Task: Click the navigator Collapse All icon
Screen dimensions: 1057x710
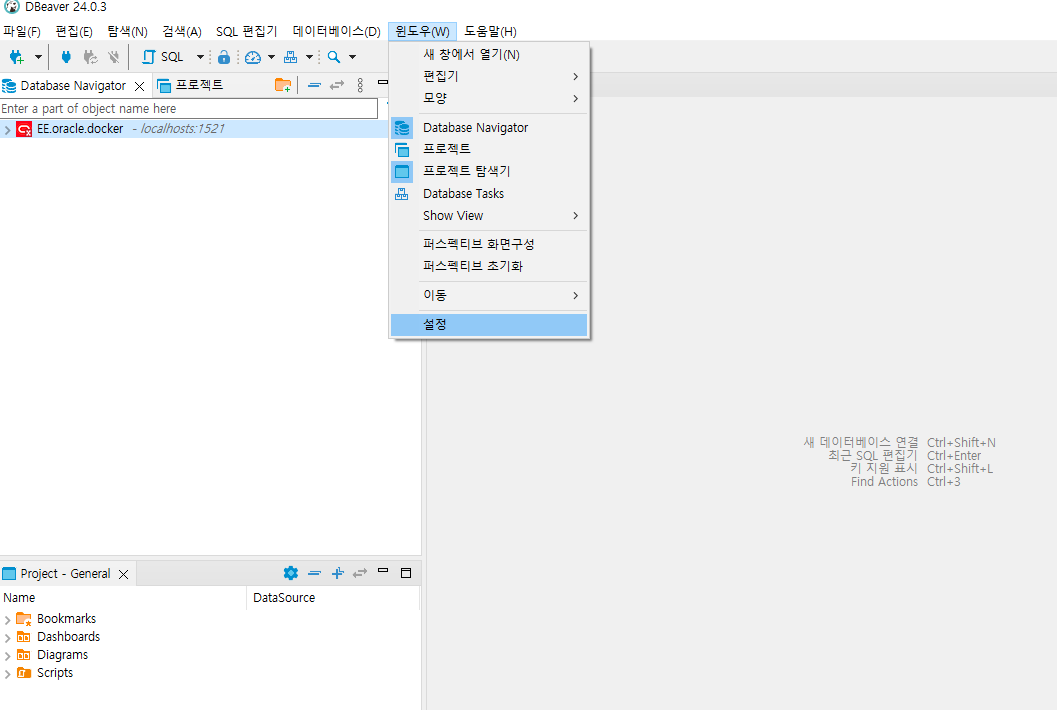Action: [314, 85]
